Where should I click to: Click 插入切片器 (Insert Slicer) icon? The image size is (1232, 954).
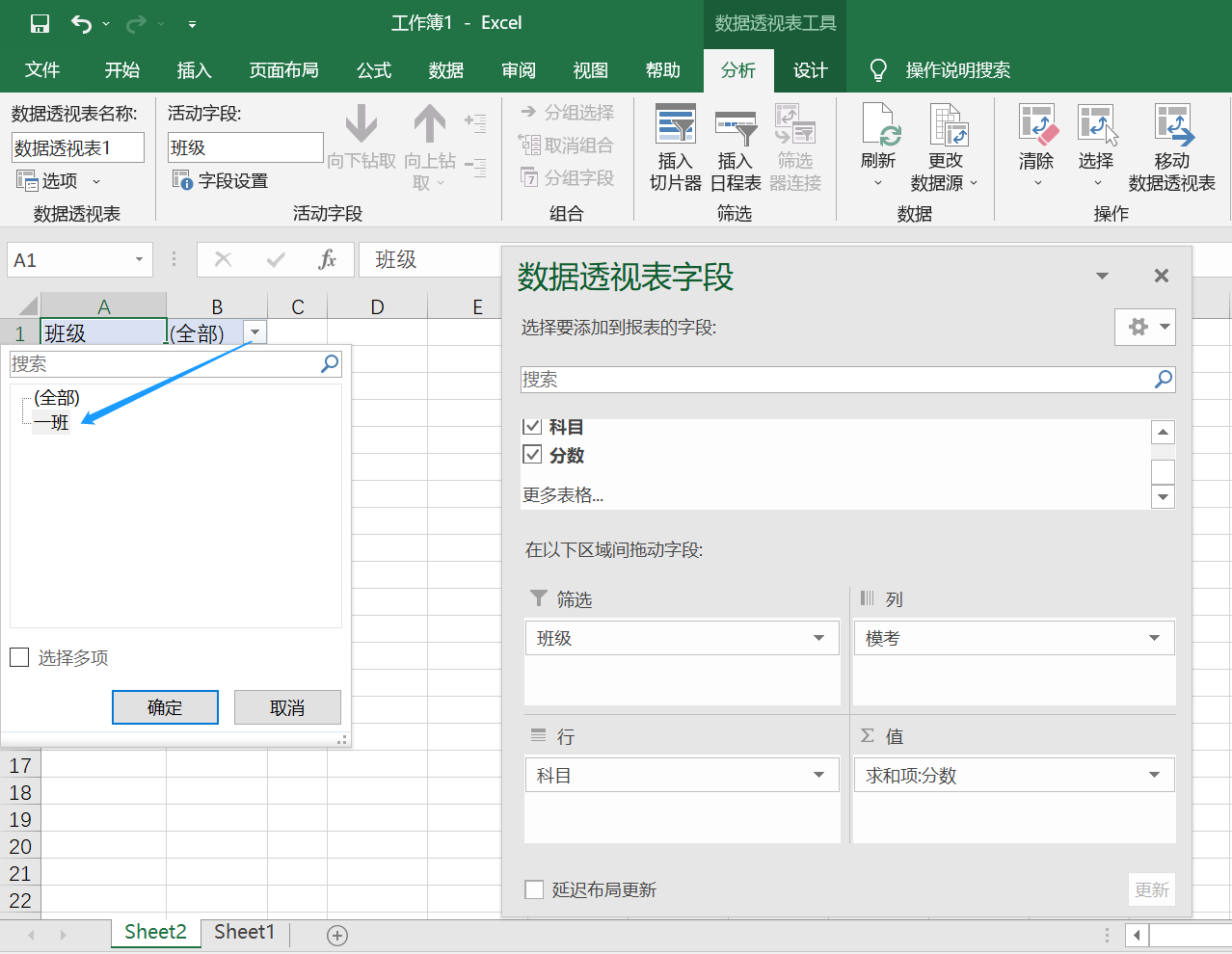[675, 125]
